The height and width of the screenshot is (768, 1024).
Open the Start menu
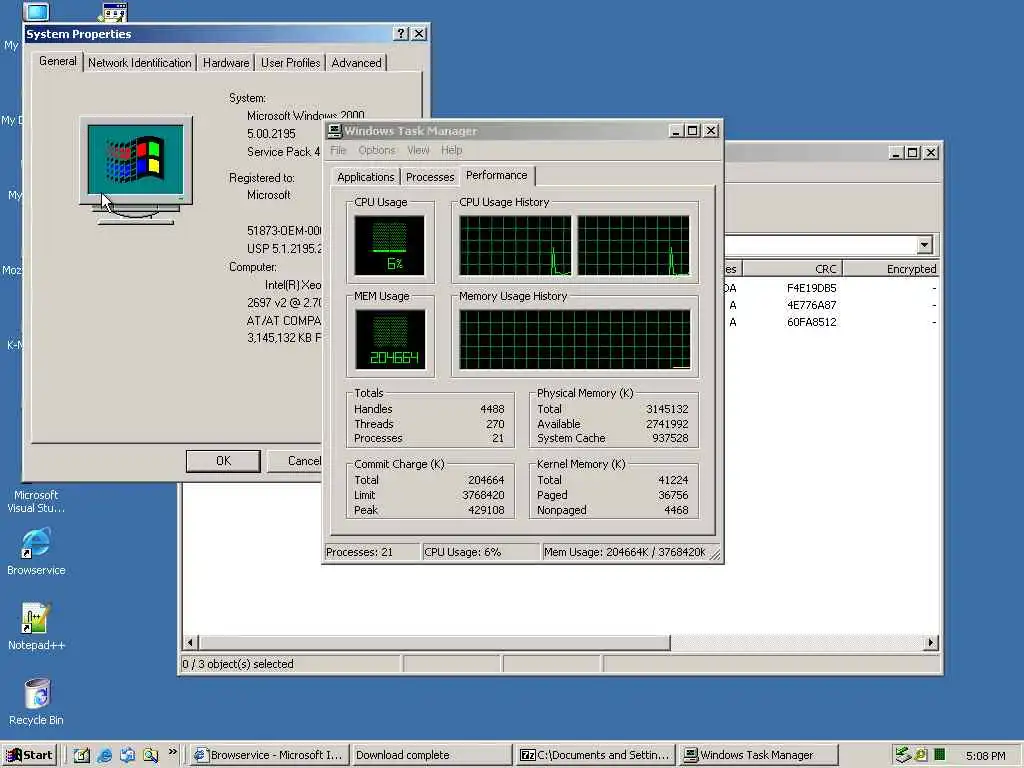(30, 755)
